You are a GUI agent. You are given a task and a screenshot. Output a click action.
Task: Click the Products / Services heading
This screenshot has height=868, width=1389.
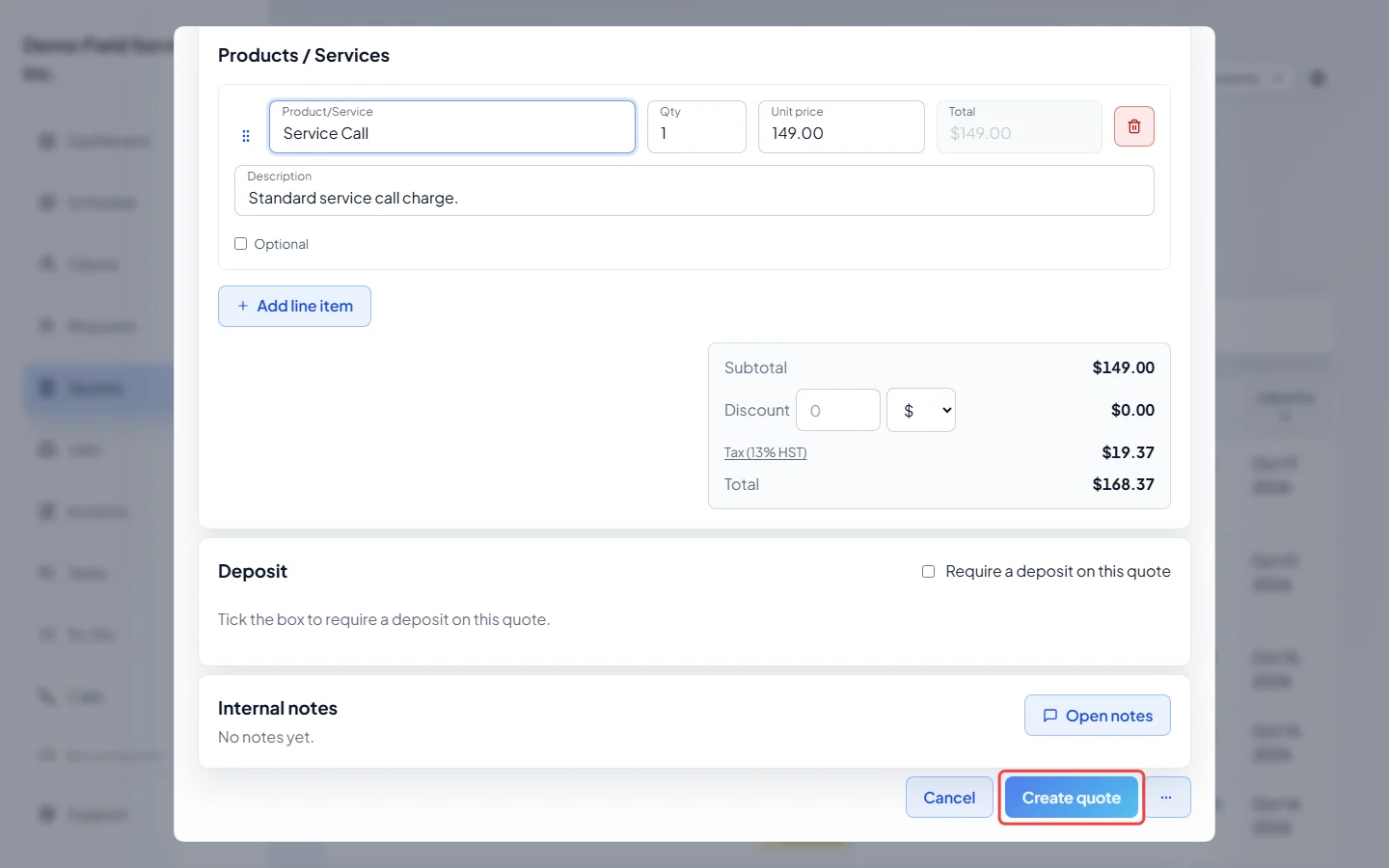pos(304,55)
